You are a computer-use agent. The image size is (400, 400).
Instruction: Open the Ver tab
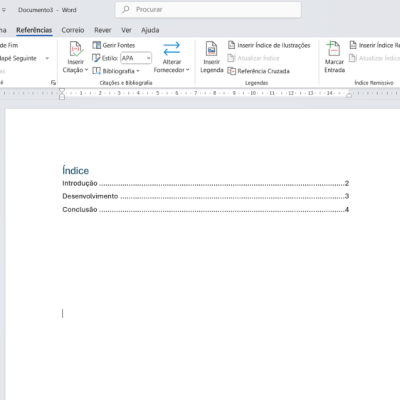[x=126, y=30]
